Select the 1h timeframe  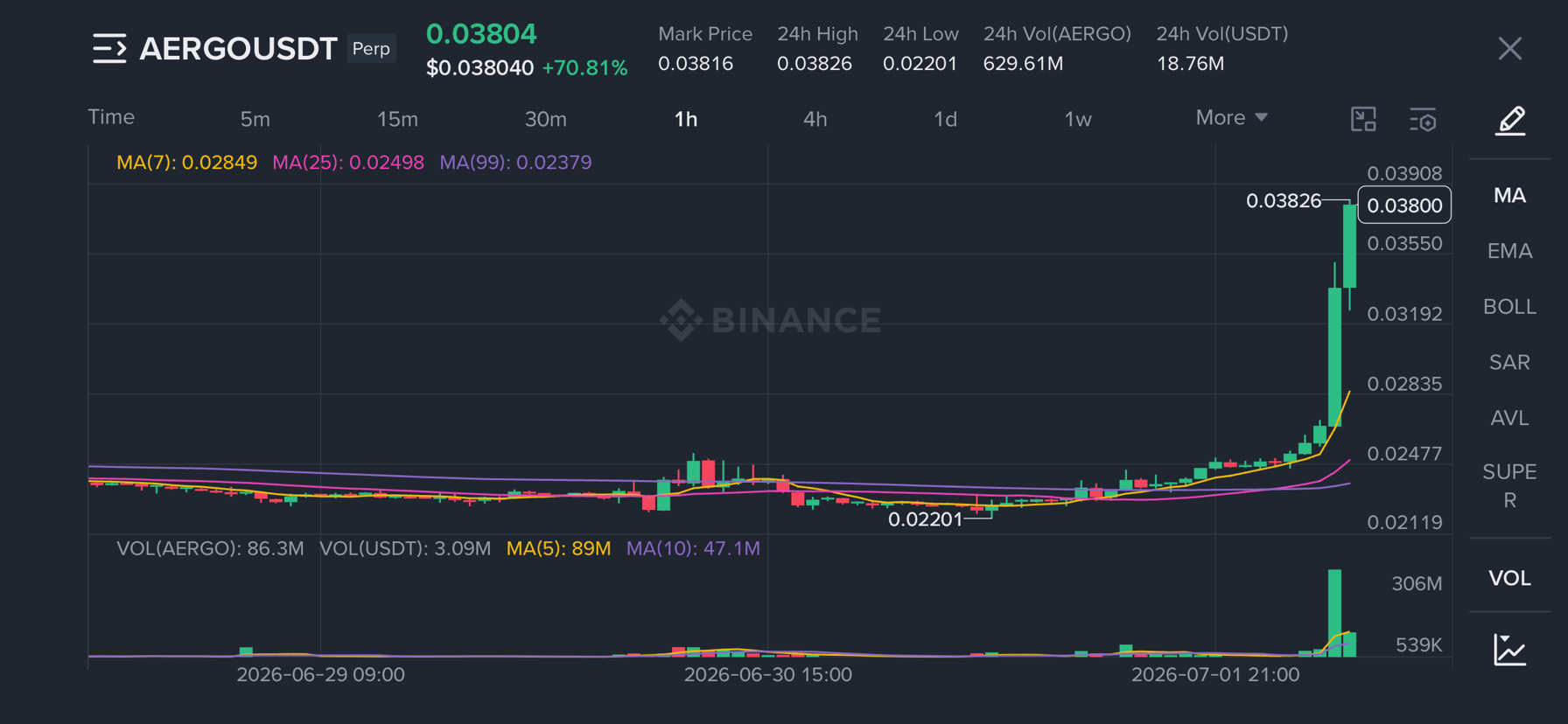point(686,119)
